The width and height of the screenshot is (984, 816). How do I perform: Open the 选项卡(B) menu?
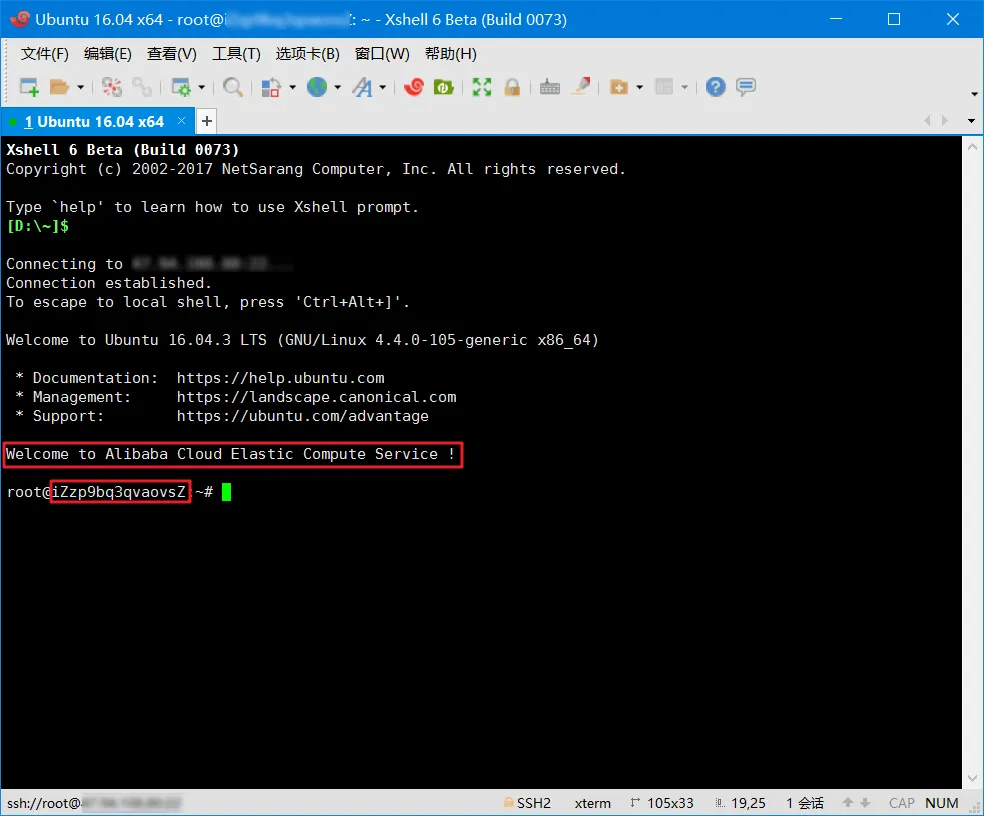click(x=308, y=54)
